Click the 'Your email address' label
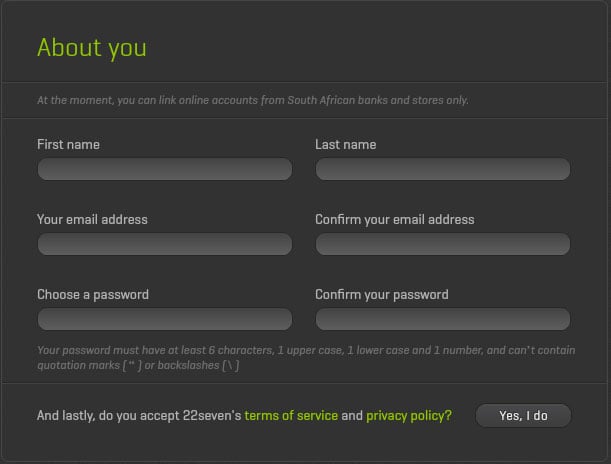Image resolution: width=611 pixels, height=464 pixels. (x=92, y=220)
